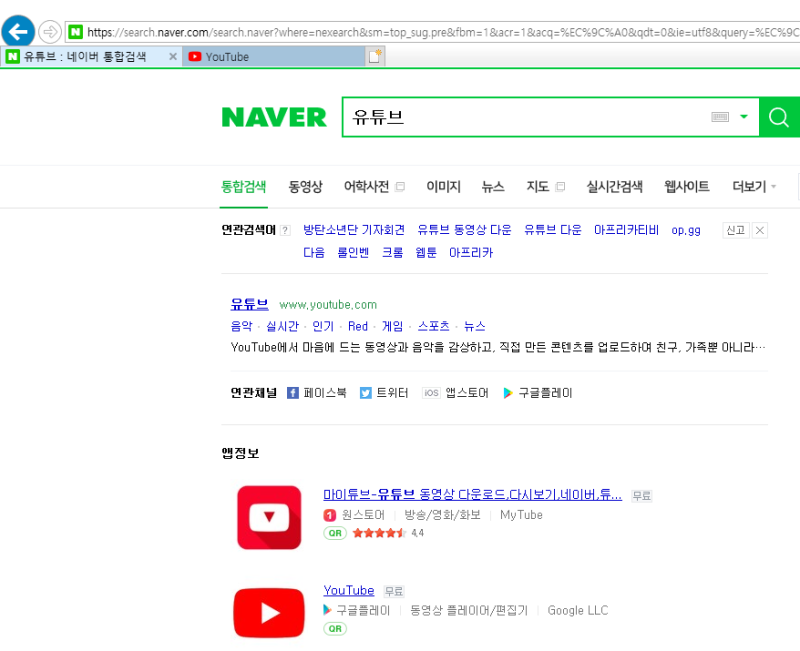Click the YouTube result description text
This screenshot has height=651, width=800.
(x=498, y=347)
